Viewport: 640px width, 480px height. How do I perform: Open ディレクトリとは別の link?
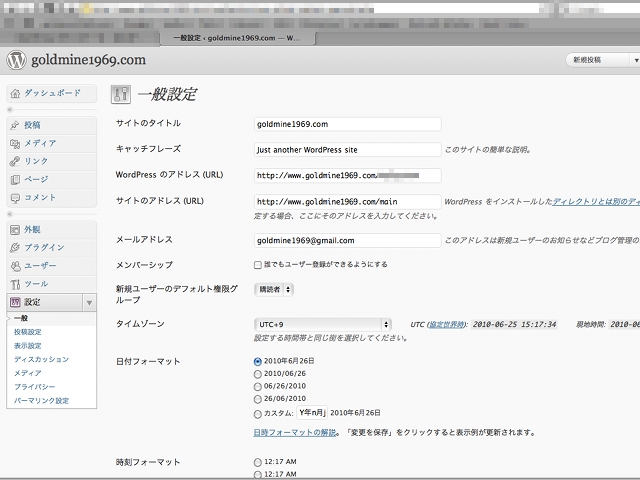pos(596,202)
